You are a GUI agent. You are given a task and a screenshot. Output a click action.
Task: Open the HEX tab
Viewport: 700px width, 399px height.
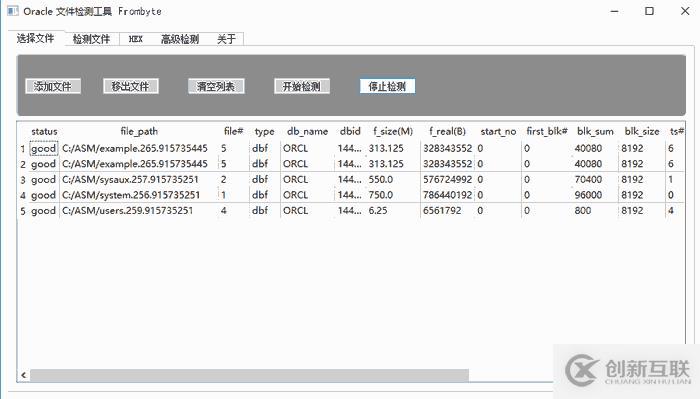[135, 39]
